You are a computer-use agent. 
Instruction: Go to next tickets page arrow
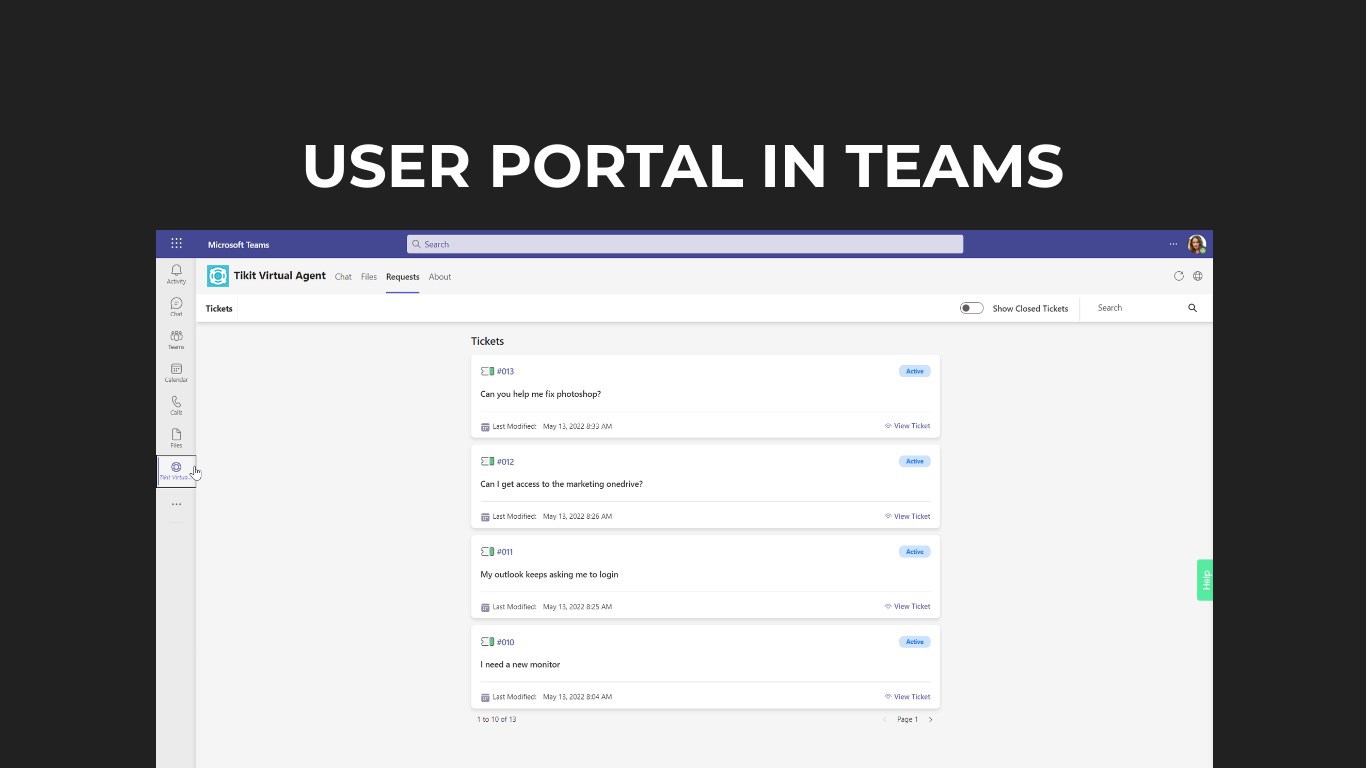click(930, 719)
